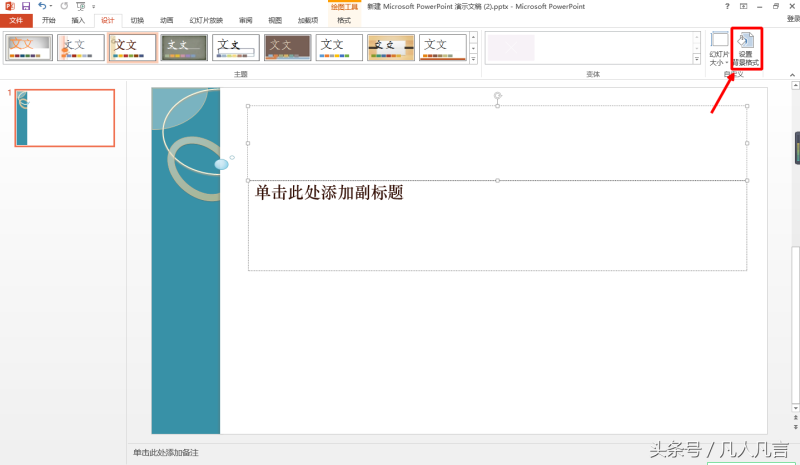Image resolution: width=800 pixels, height=465 pixels.
Task: Switch to the 动画 (Animations) tab
Action: pos(166,20)
